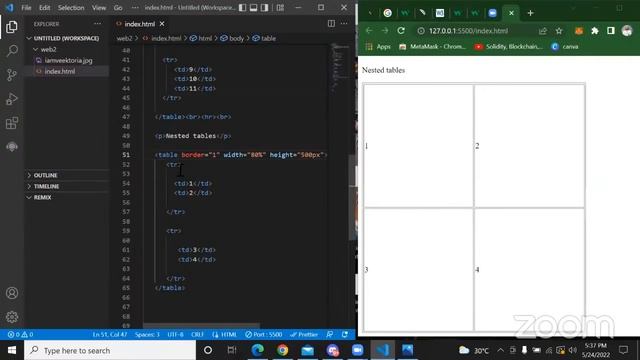Image resolution: width=640 pixels, height=360 pixels.
Task: Select iamveektoria.jpg in Explorer
Action: pos(68,60)
